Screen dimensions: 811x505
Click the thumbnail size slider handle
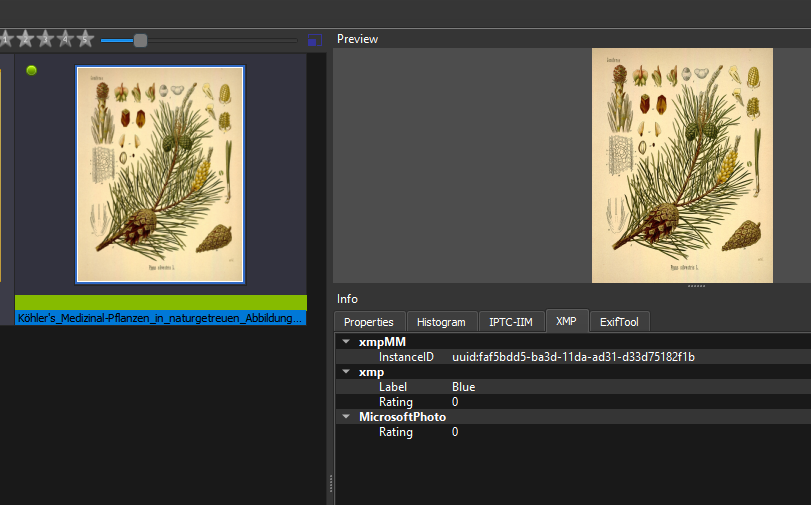(x=140, y=40)
